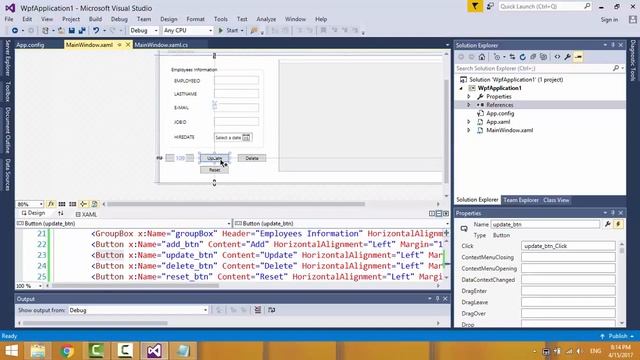Image resolution: width=640 pixels, height=360 pixels.
Task: Expand the App.xaml node
Action: pyautogui.click(x=469, y=122)
